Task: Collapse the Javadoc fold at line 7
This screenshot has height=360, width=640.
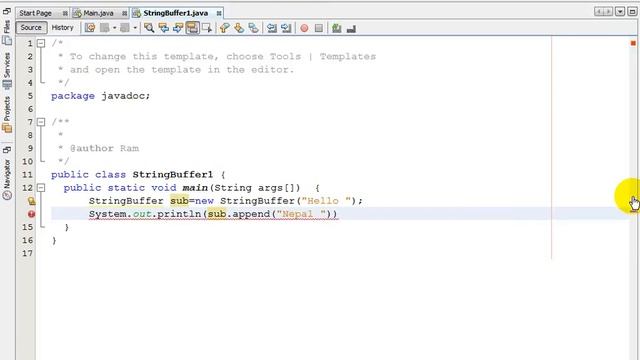Action: [41, 122]
